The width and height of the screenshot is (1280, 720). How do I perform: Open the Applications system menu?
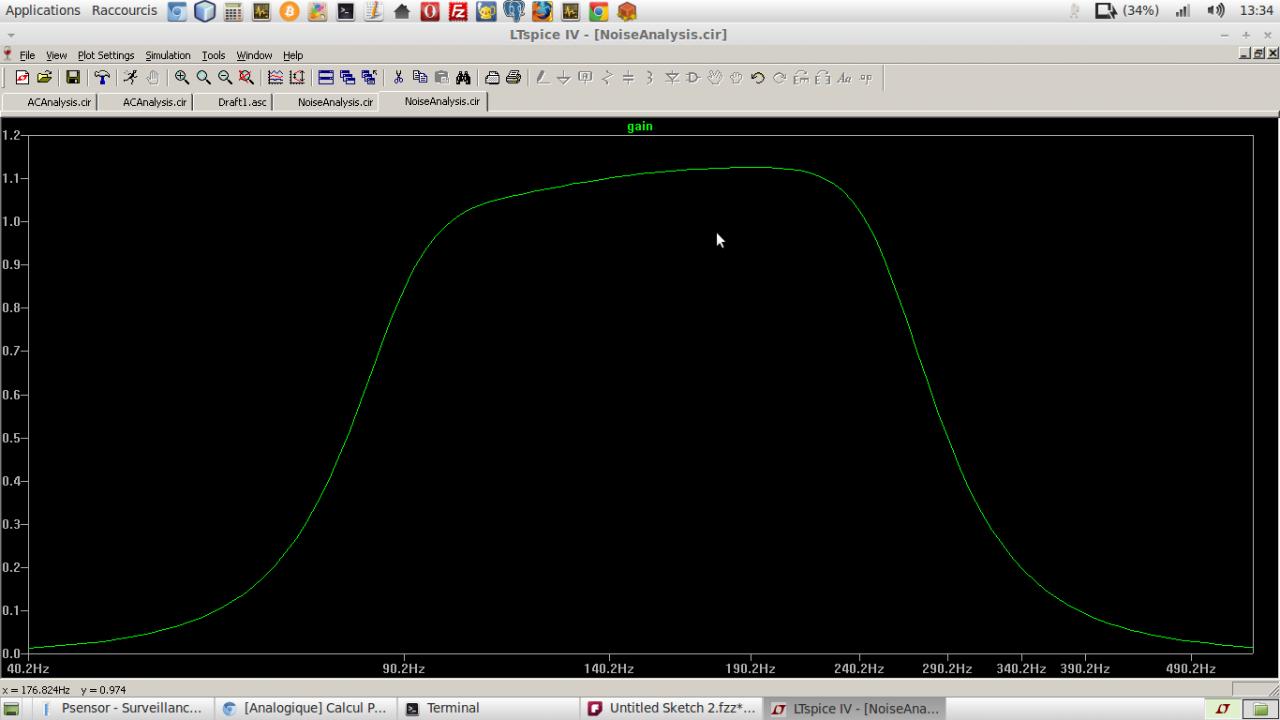click(x=42, y=11)
